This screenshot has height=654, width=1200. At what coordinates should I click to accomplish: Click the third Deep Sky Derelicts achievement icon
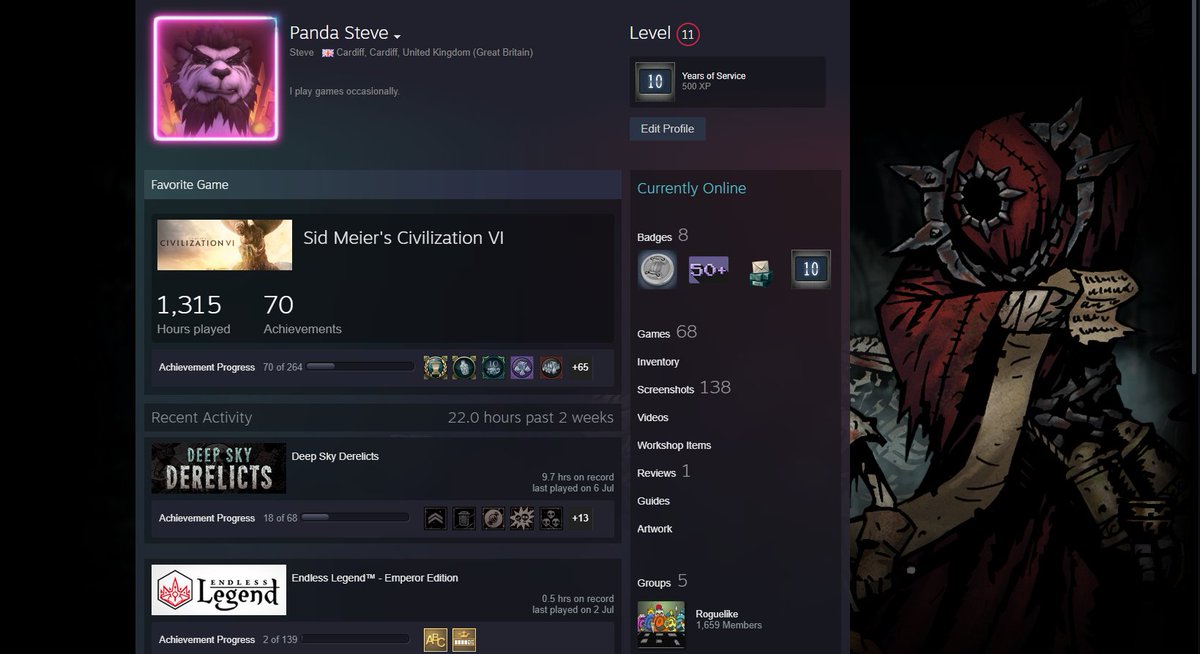(493, 518)
